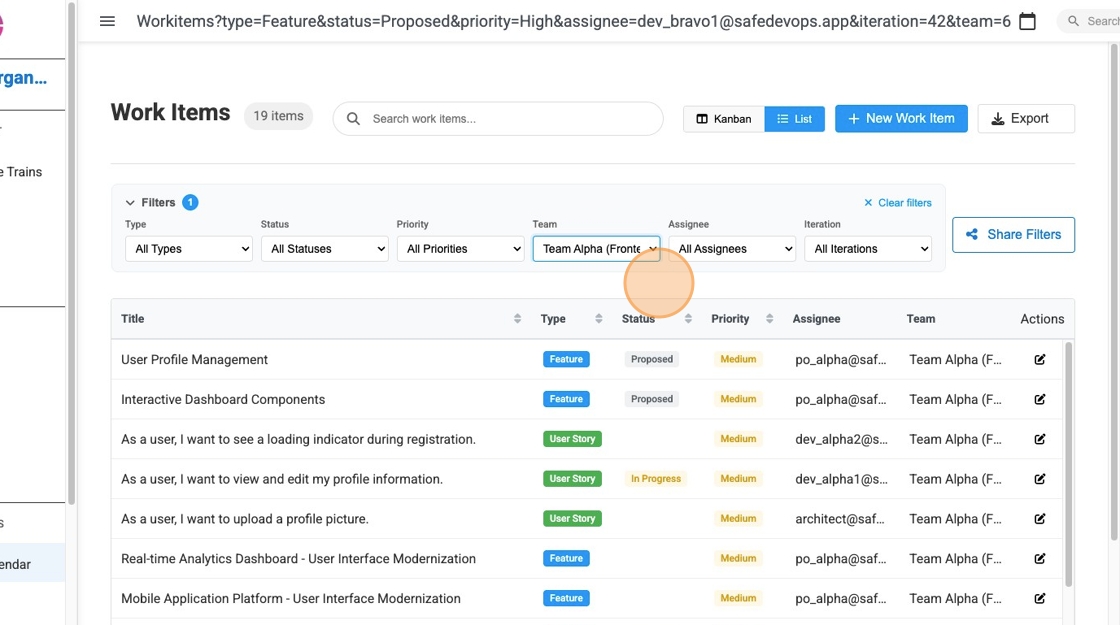Click the hamburger menu icon
The width and height of the screenshot is (1120, 625).
[x=107, y=21]
